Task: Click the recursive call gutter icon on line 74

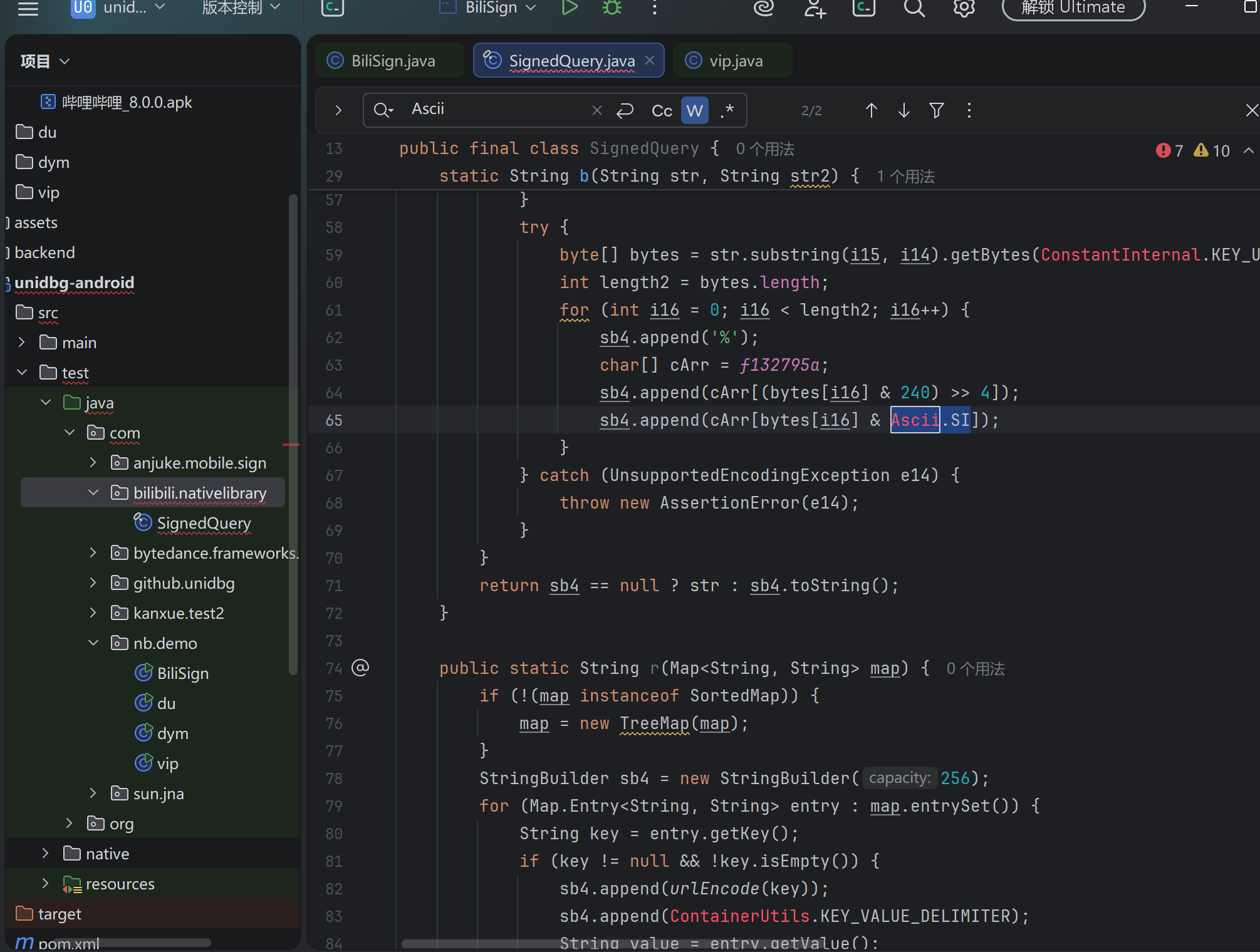Action: [x=360, y=668]
